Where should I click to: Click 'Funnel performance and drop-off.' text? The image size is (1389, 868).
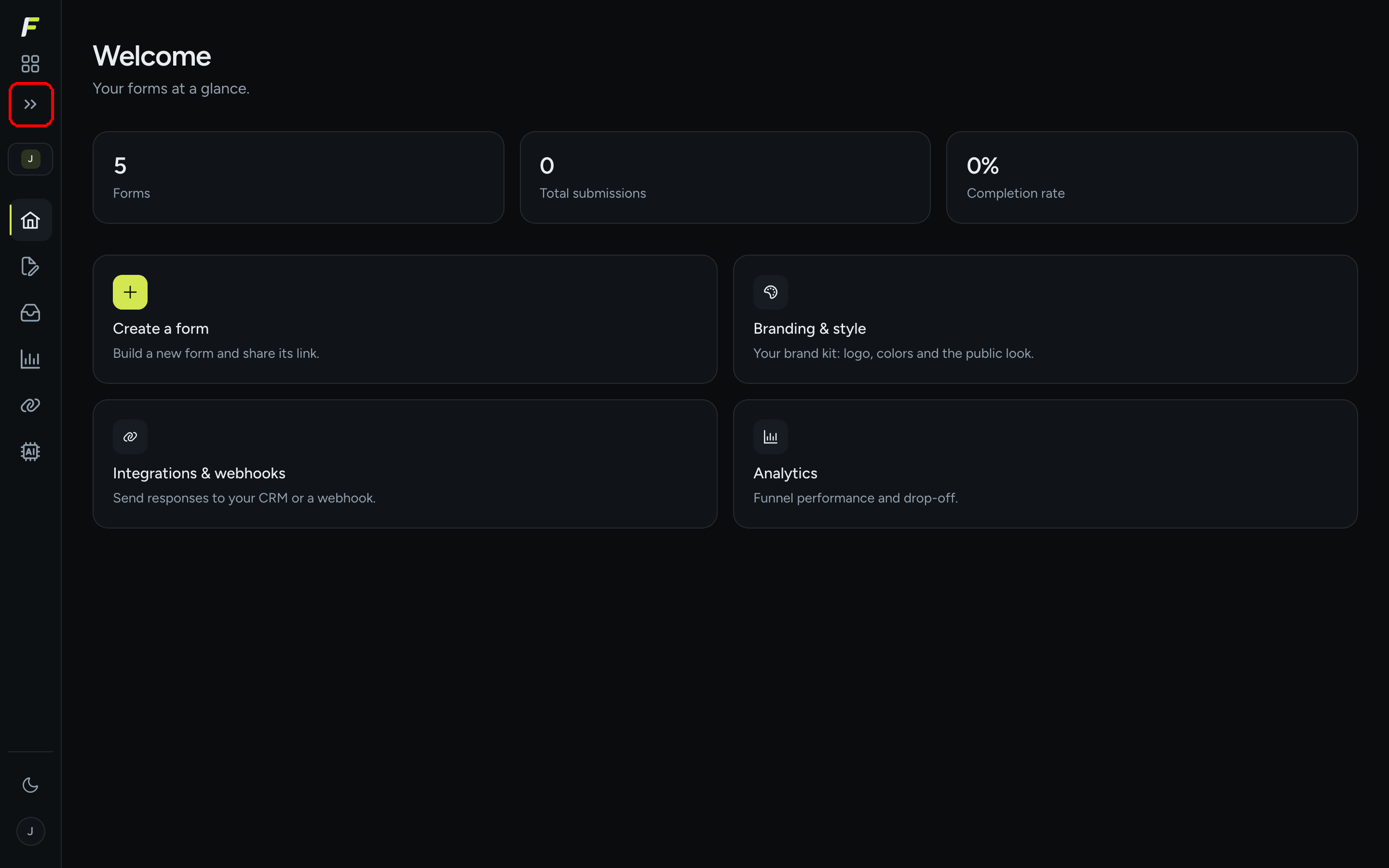855,498
